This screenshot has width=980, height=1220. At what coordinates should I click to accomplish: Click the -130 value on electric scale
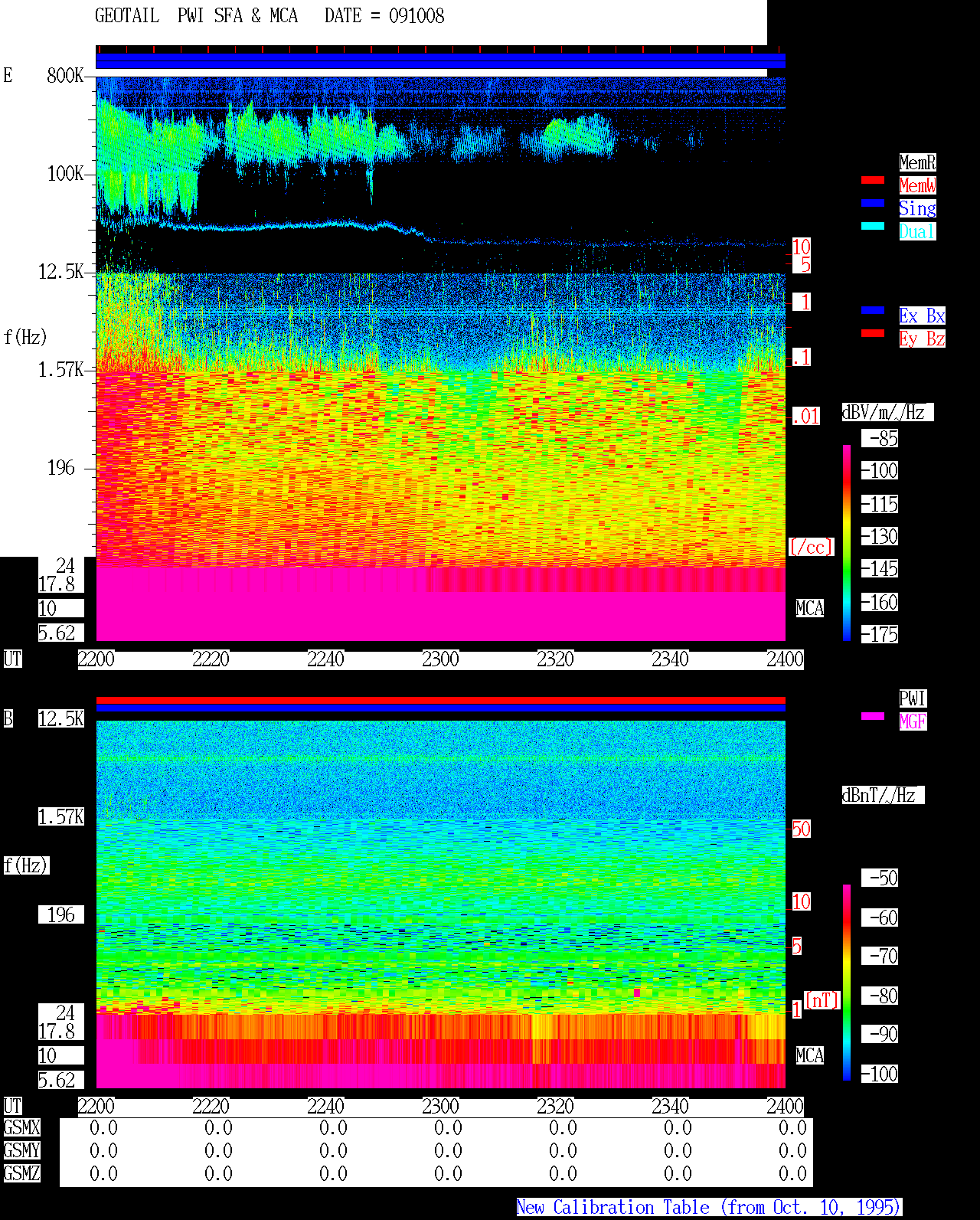(880, 537)
